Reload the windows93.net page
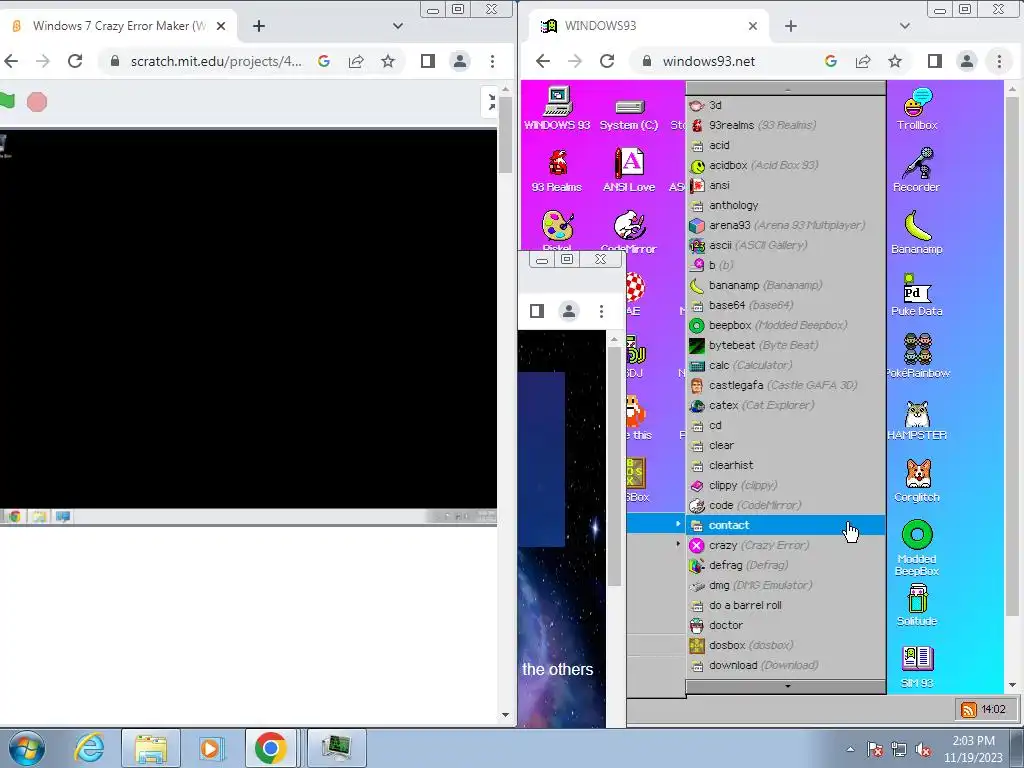1024x768 pixels. (x=607, y=61)
